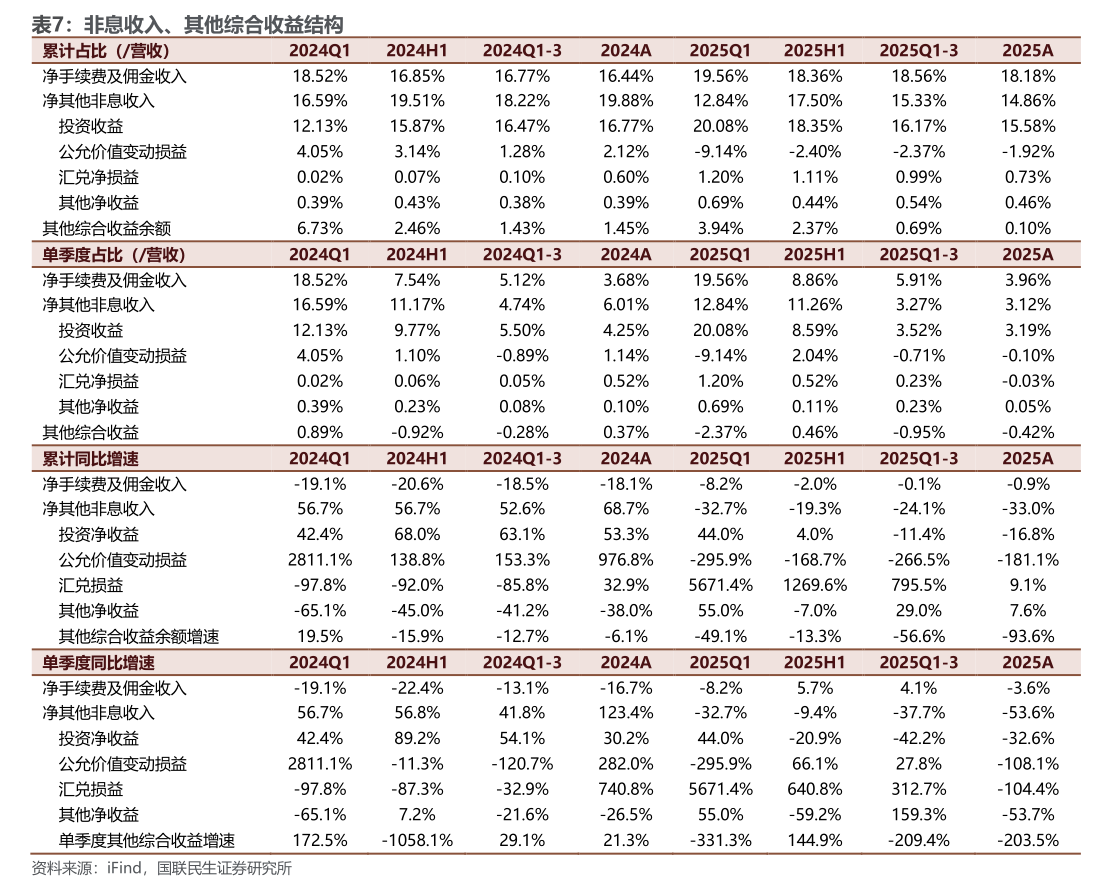1110x892 pixels.
Task: Click the value 8.59%
Action: [815, 331]
